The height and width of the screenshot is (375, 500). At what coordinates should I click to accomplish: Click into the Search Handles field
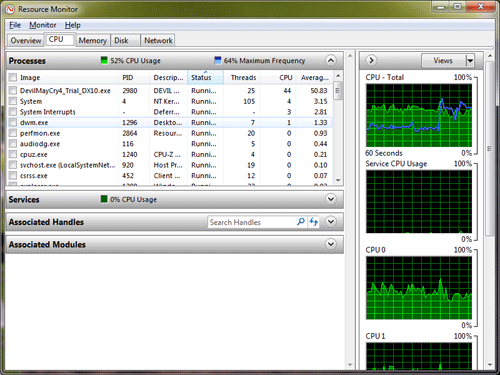pyautogui.click(x=251, y=222)
